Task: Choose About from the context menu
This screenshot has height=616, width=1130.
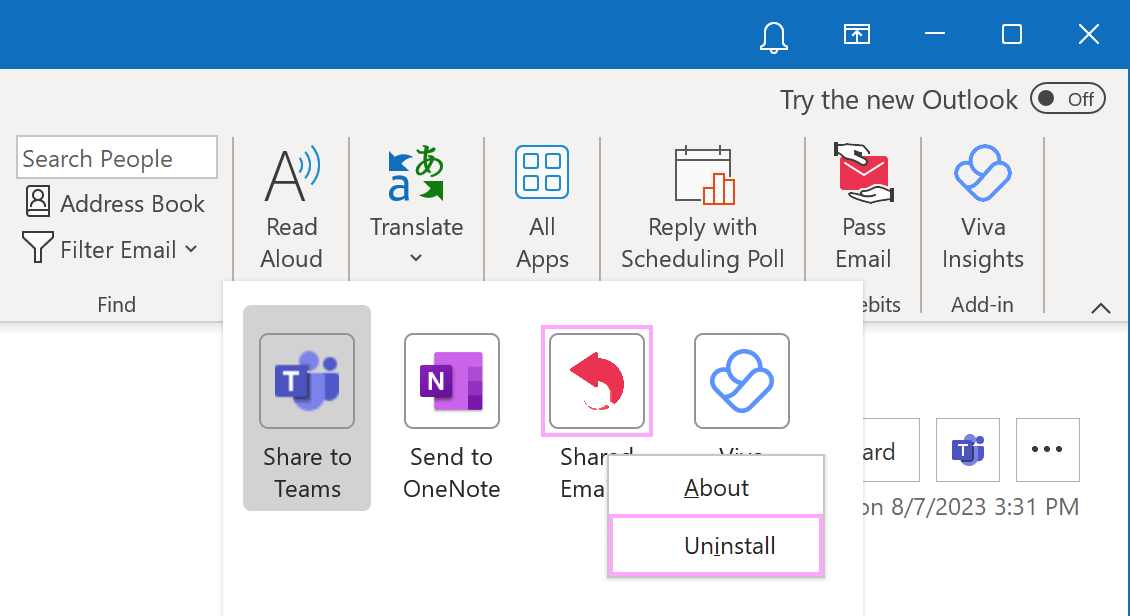Action: click(x=716, y=488)
